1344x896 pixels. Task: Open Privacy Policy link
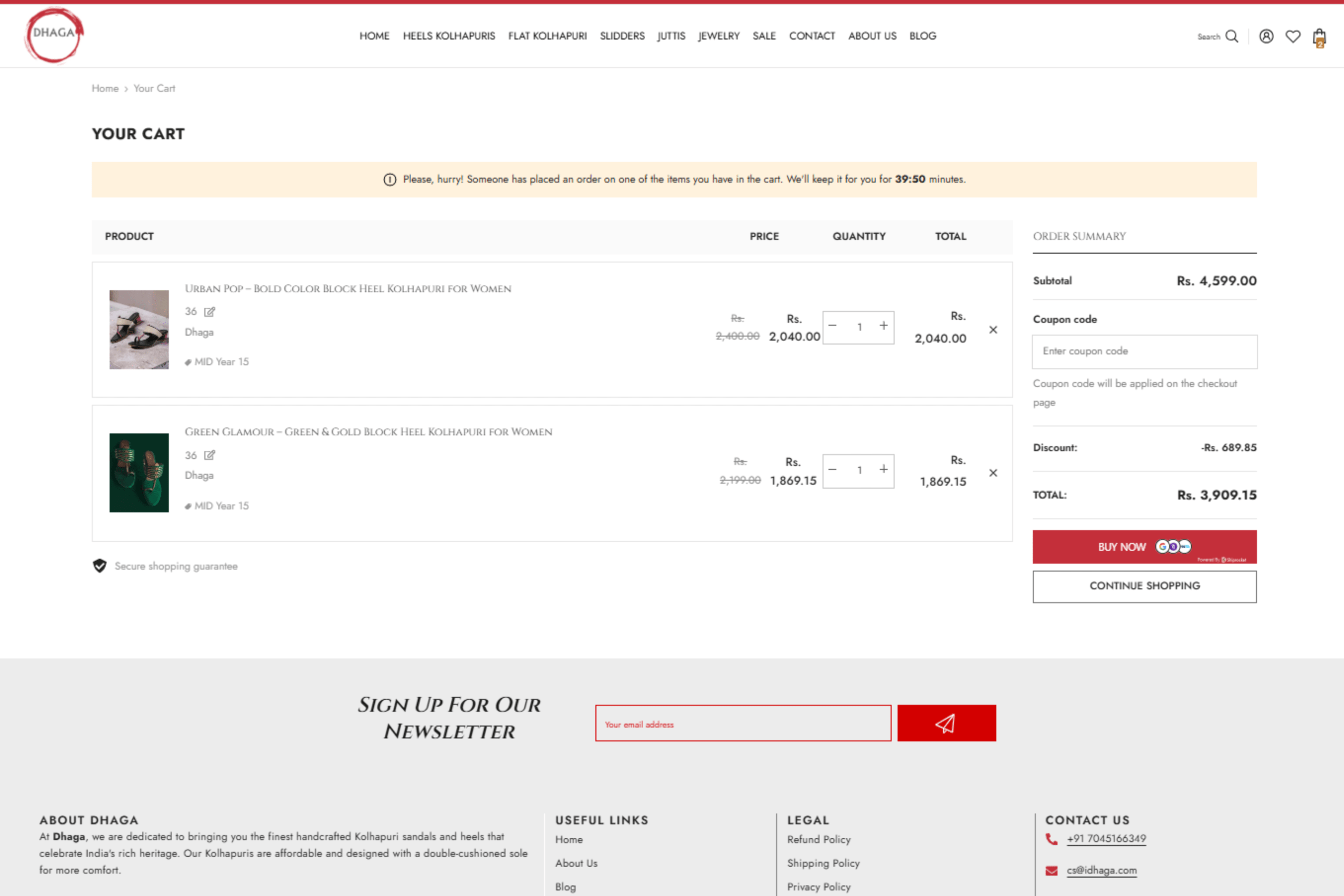pos(818,887)
